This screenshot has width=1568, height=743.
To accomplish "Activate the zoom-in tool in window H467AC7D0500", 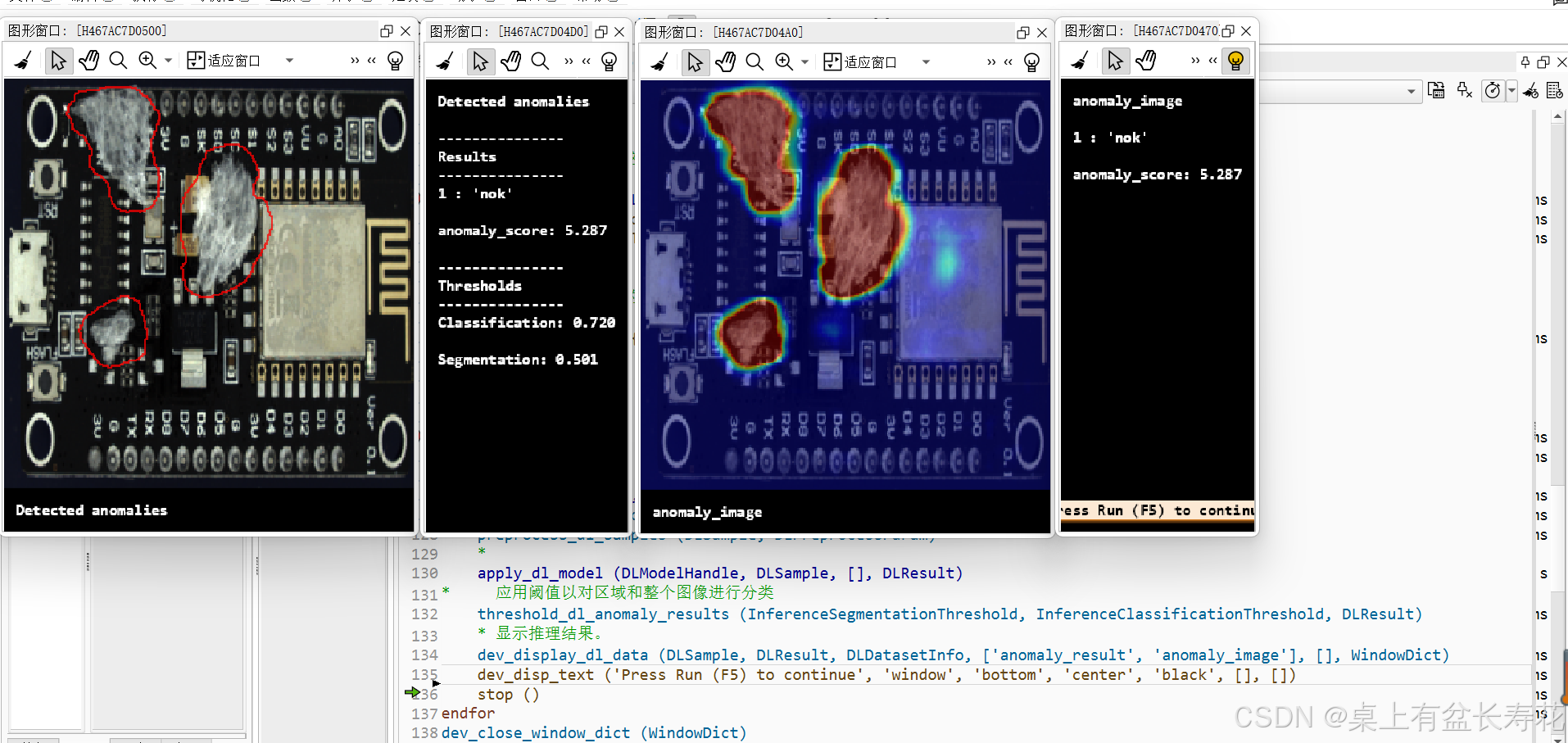I will click(147, 61).
